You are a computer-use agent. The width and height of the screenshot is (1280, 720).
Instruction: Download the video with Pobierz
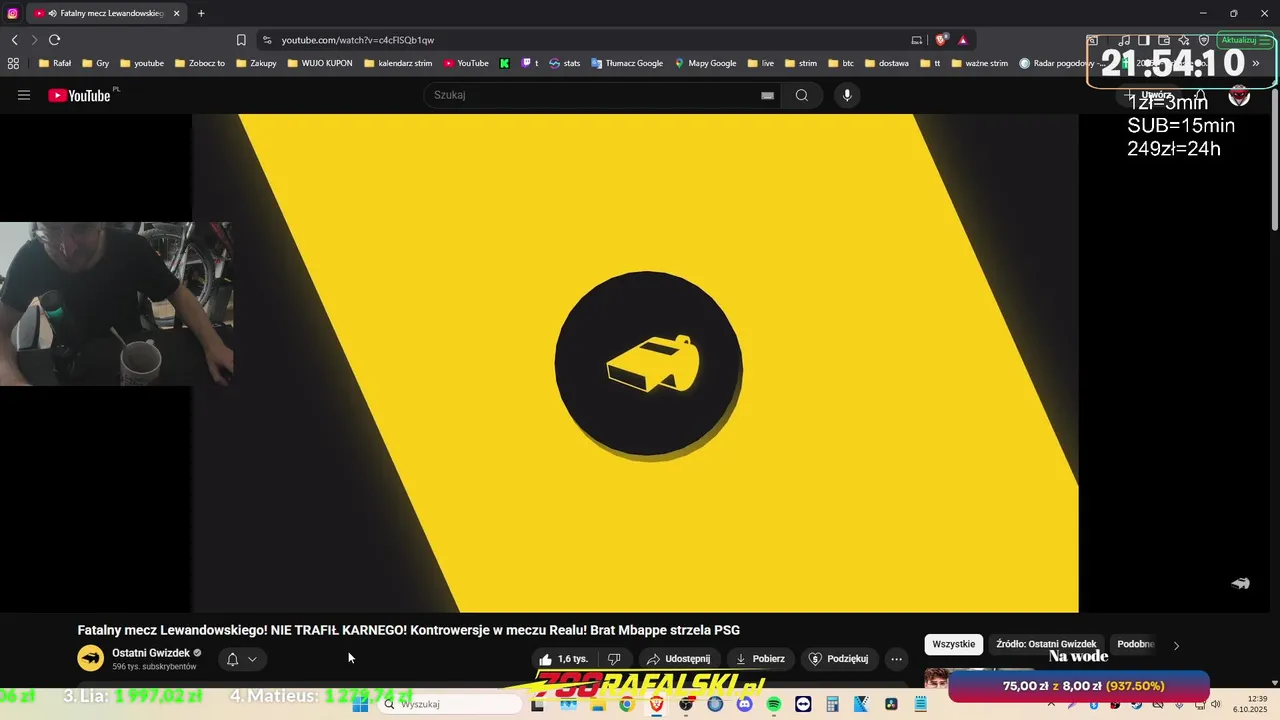(760, 659)
